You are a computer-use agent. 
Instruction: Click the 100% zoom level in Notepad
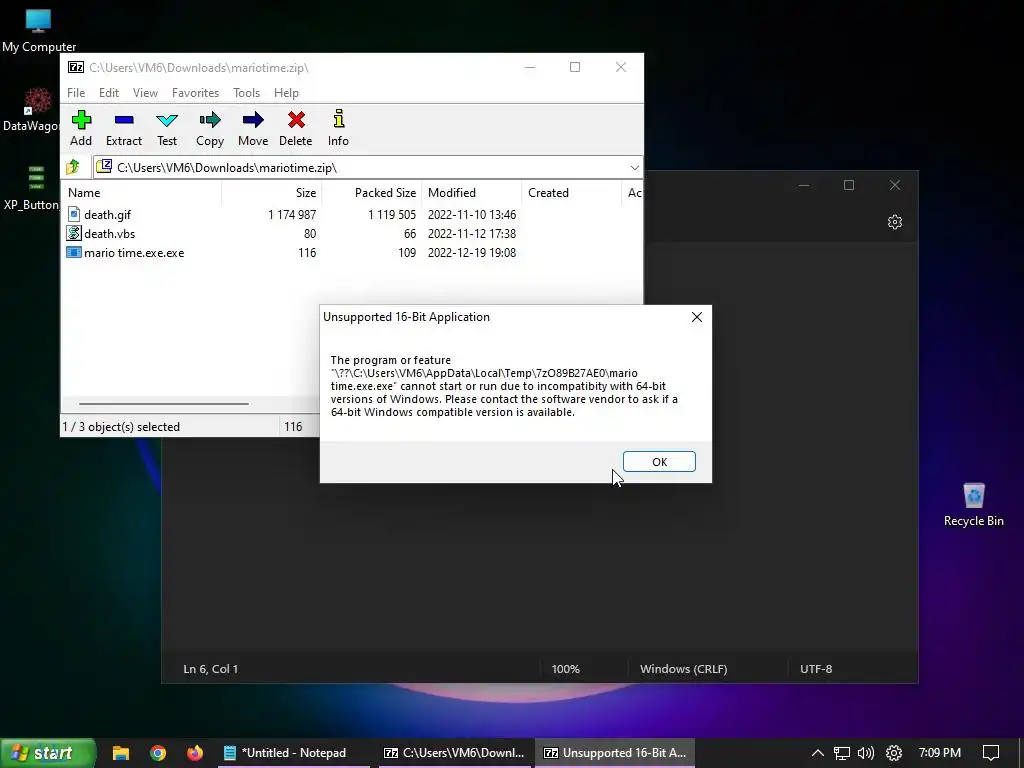tap(566, 669)
